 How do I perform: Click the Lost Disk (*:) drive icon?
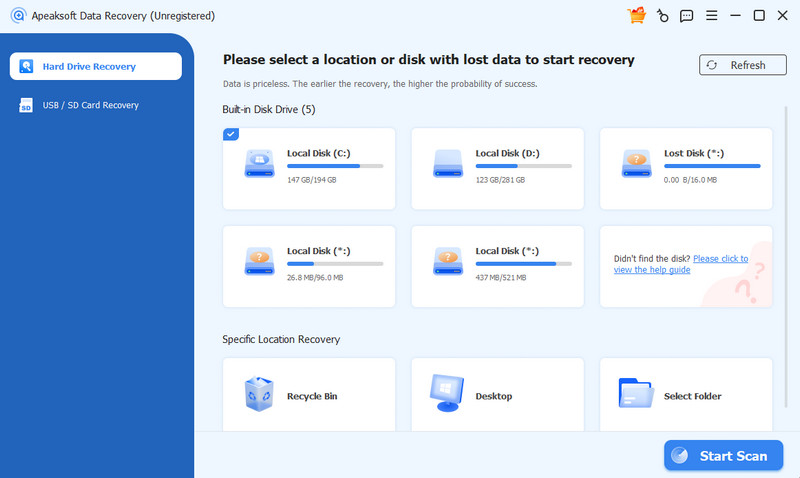coord(636,163)
